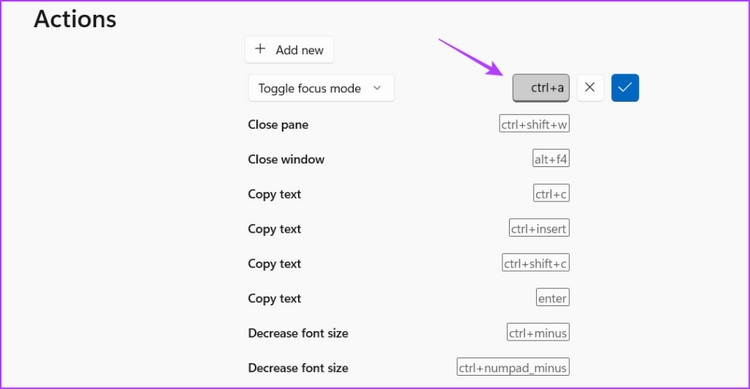Select Copy text action with enter shortcut
This screenshot has width=750, height=389.
click(x=274, y=298)
